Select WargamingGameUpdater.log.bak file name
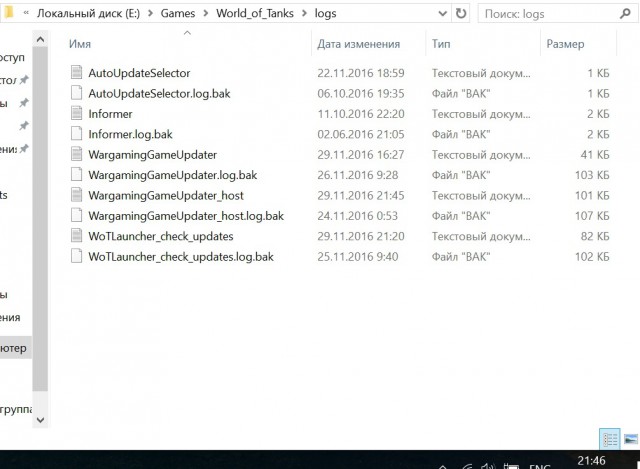This screenshot has height=469, width=640. tap(172, 175)
